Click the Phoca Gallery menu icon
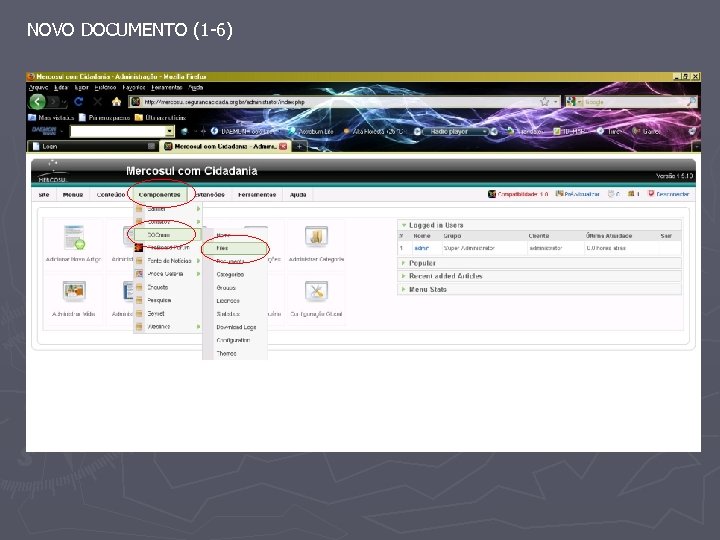The width and height of the screenshot is (720, 540). (x=139, y=274)
